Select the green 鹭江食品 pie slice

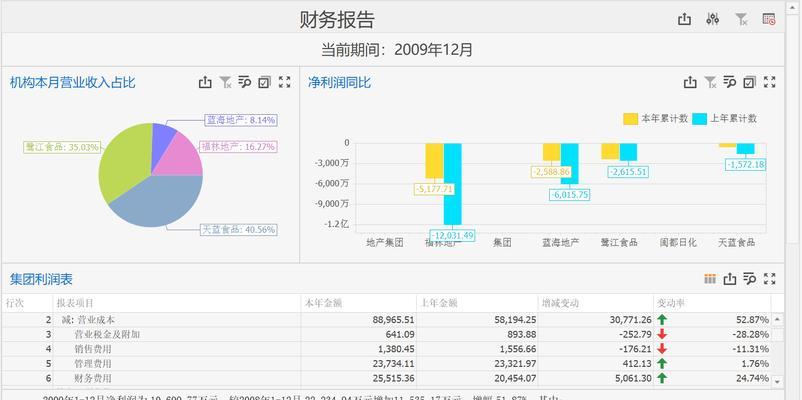[125, 161]
